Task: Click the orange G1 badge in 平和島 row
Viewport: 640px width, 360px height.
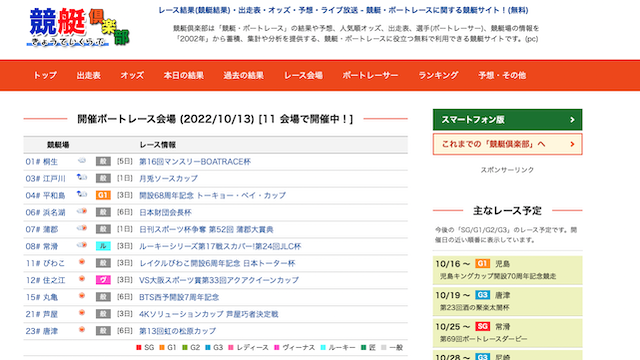Action: click(x=103, y=195)
